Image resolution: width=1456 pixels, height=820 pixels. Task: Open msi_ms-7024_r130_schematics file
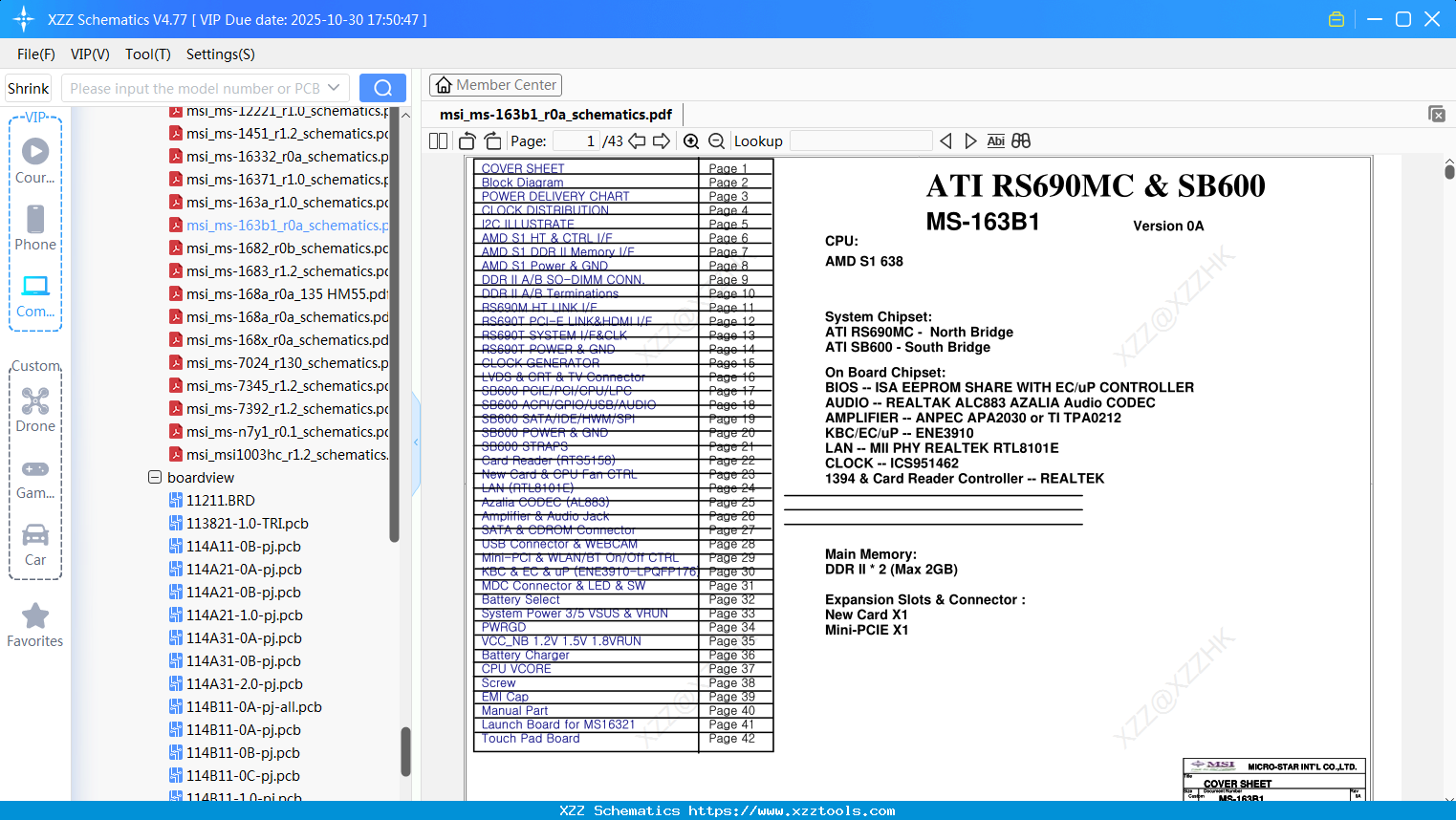tap(287, 363)
